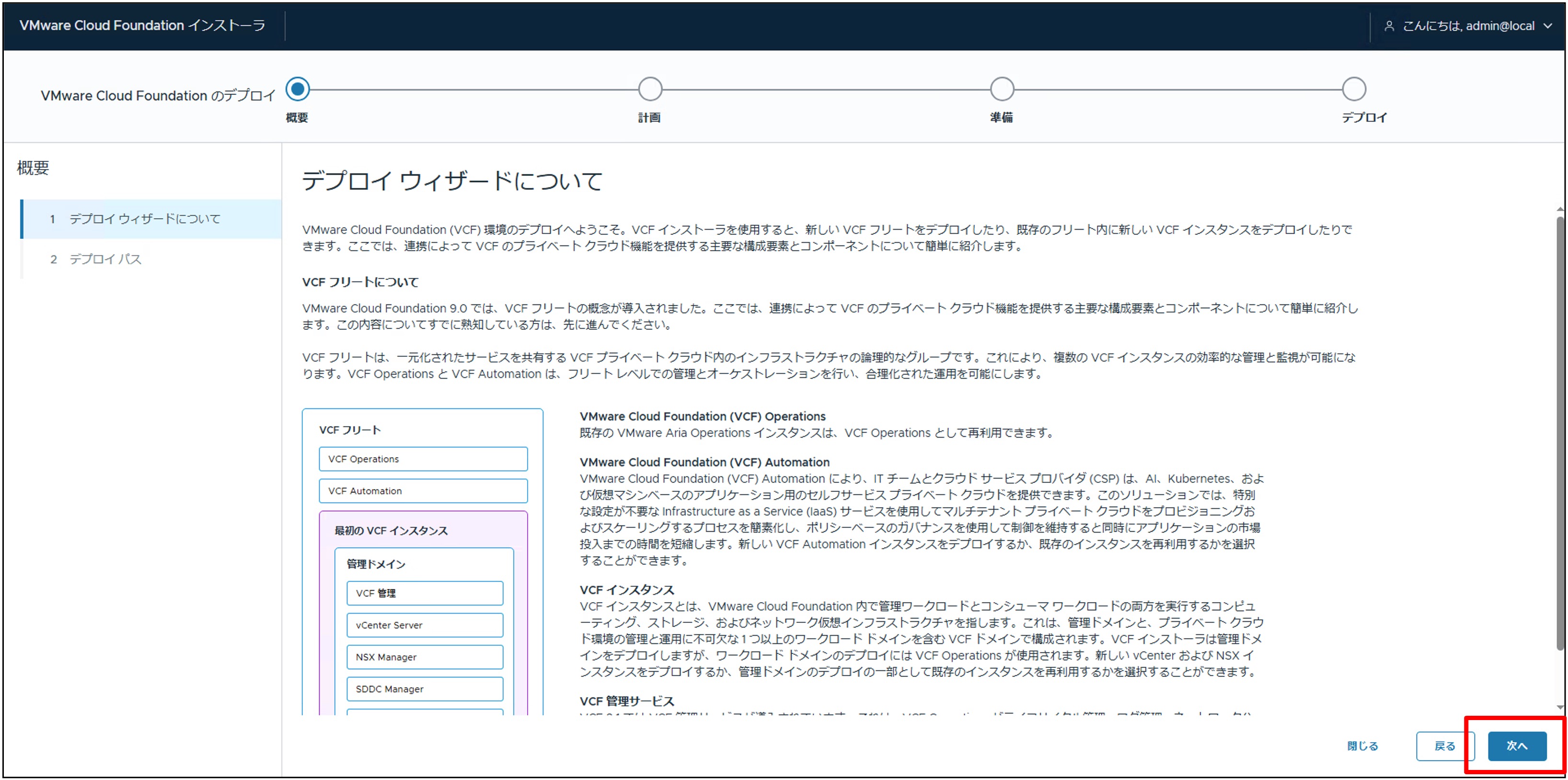Click the NSX Manager box in the diagram
1568x780 pixels.
pos(425,657)
